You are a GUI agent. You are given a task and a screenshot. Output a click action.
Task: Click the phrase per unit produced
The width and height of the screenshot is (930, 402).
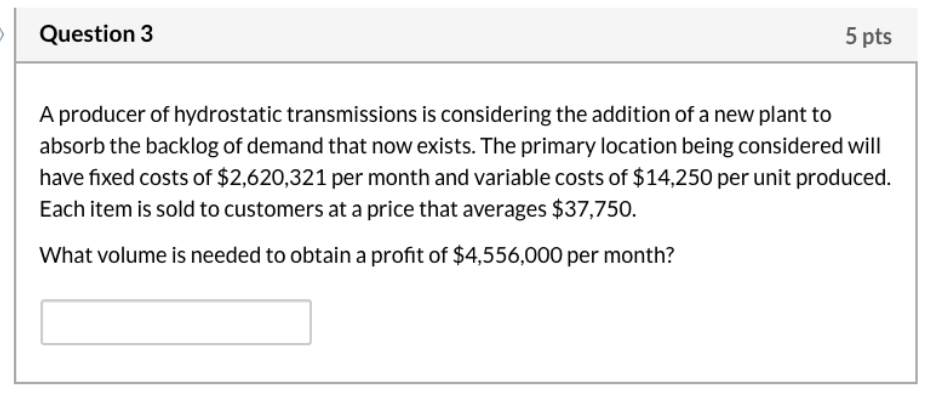804,178
